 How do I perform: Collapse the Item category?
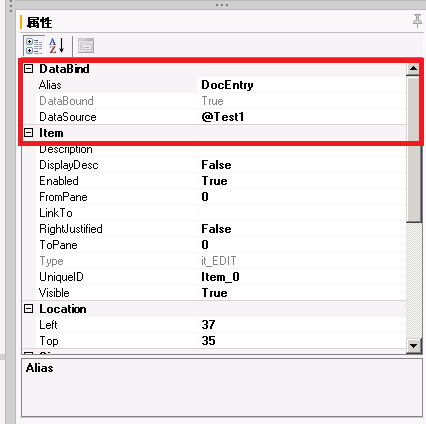tap(29, 133)
